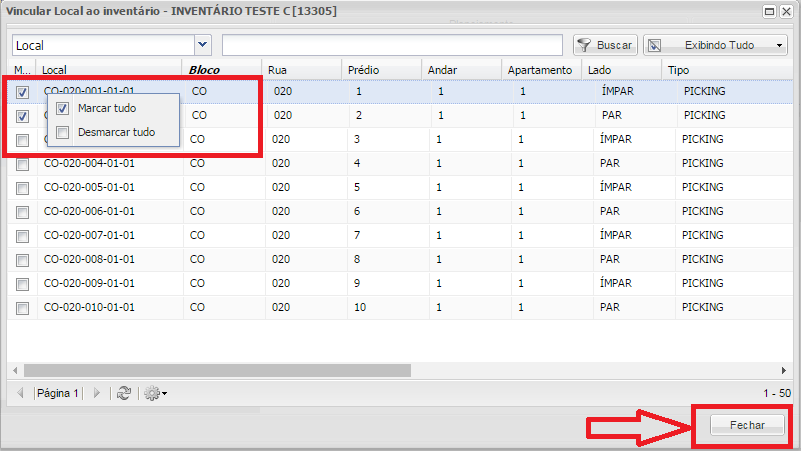Screen dimensions: 805x455
Task: Check the box for CO-020-004-01-01
Action: click(22, 164)
